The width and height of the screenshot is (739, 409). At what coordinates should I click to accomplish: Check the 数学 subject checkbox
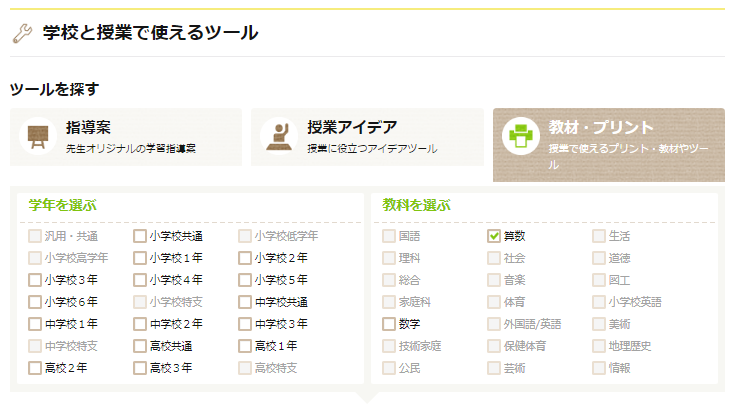[389, 324]
